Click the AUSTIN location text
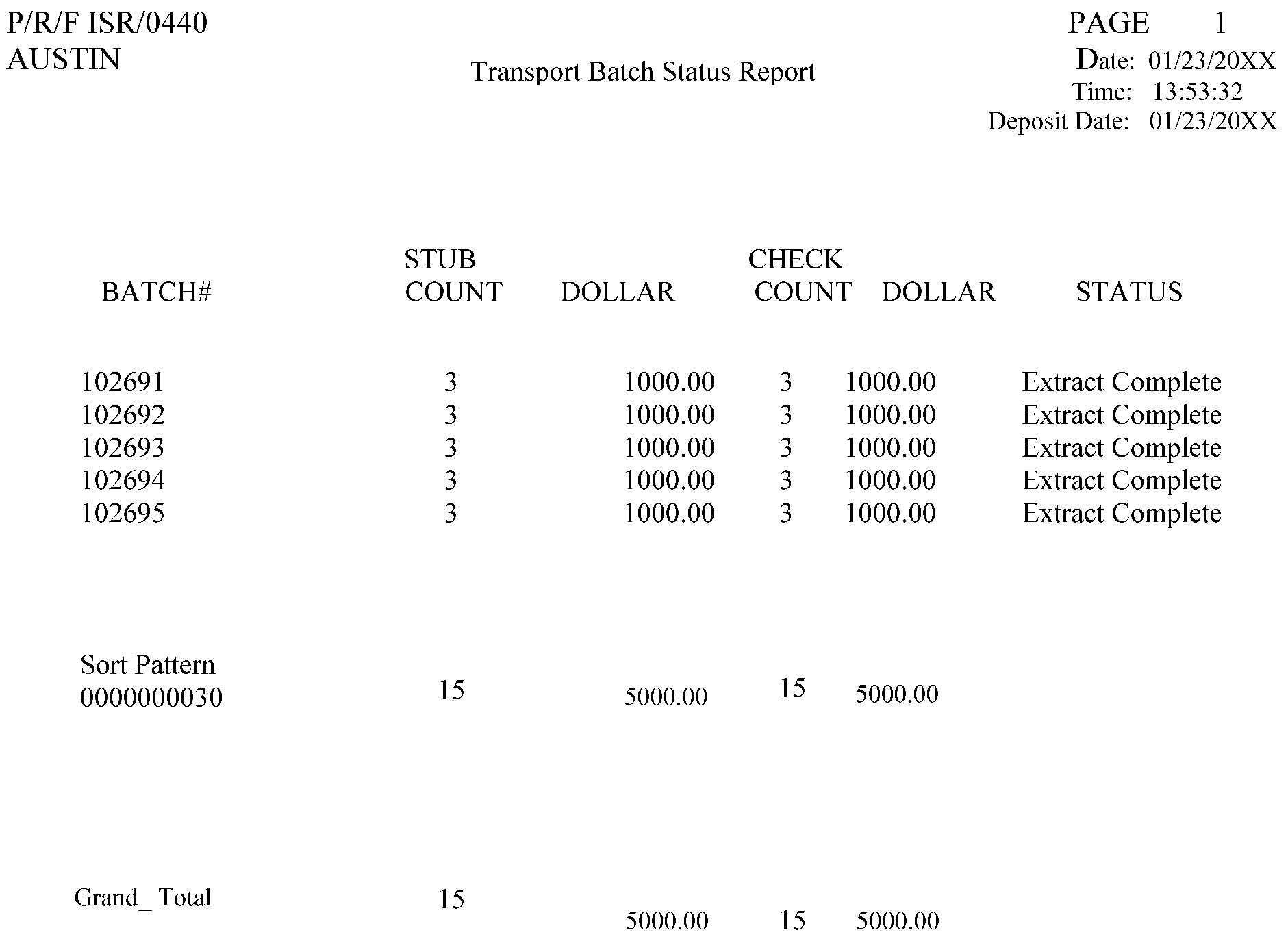 [64, 60]
